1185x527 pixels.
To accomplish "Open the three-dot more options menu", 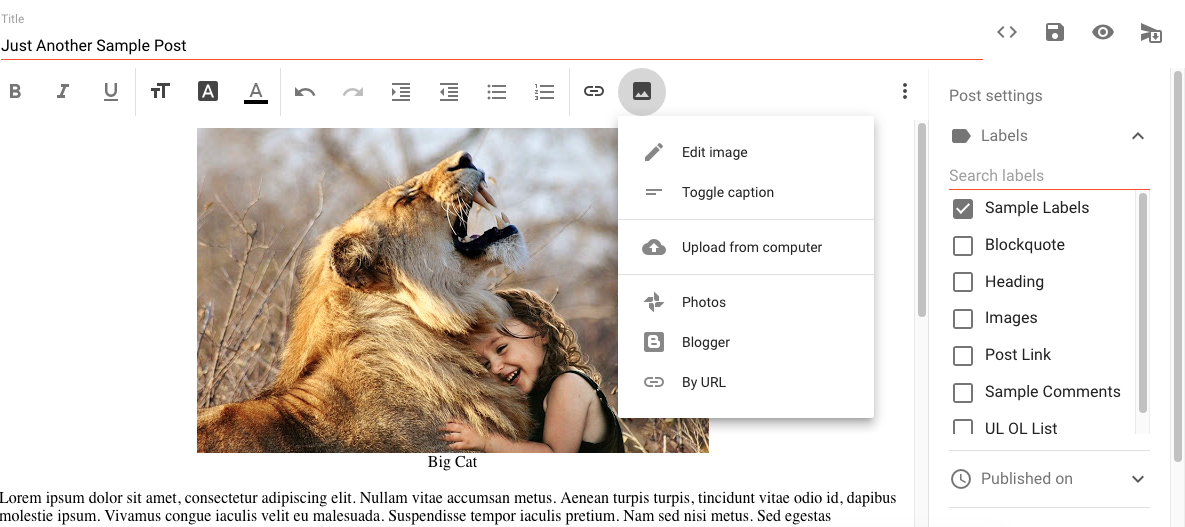I will 904,92.
